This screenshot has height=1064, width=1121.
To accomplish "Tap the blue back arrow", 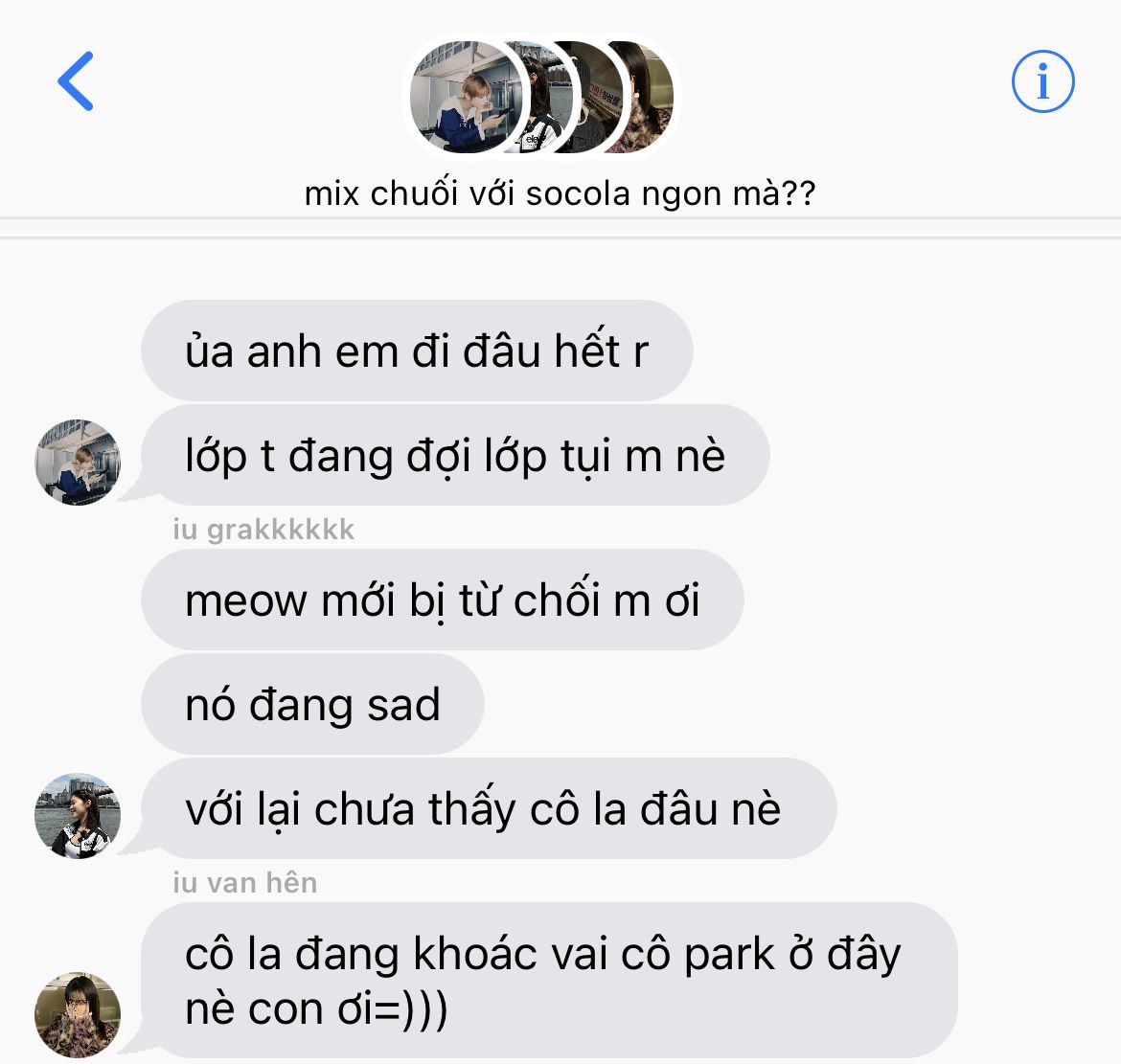I will pyautogui.click(x=76, y=80).
